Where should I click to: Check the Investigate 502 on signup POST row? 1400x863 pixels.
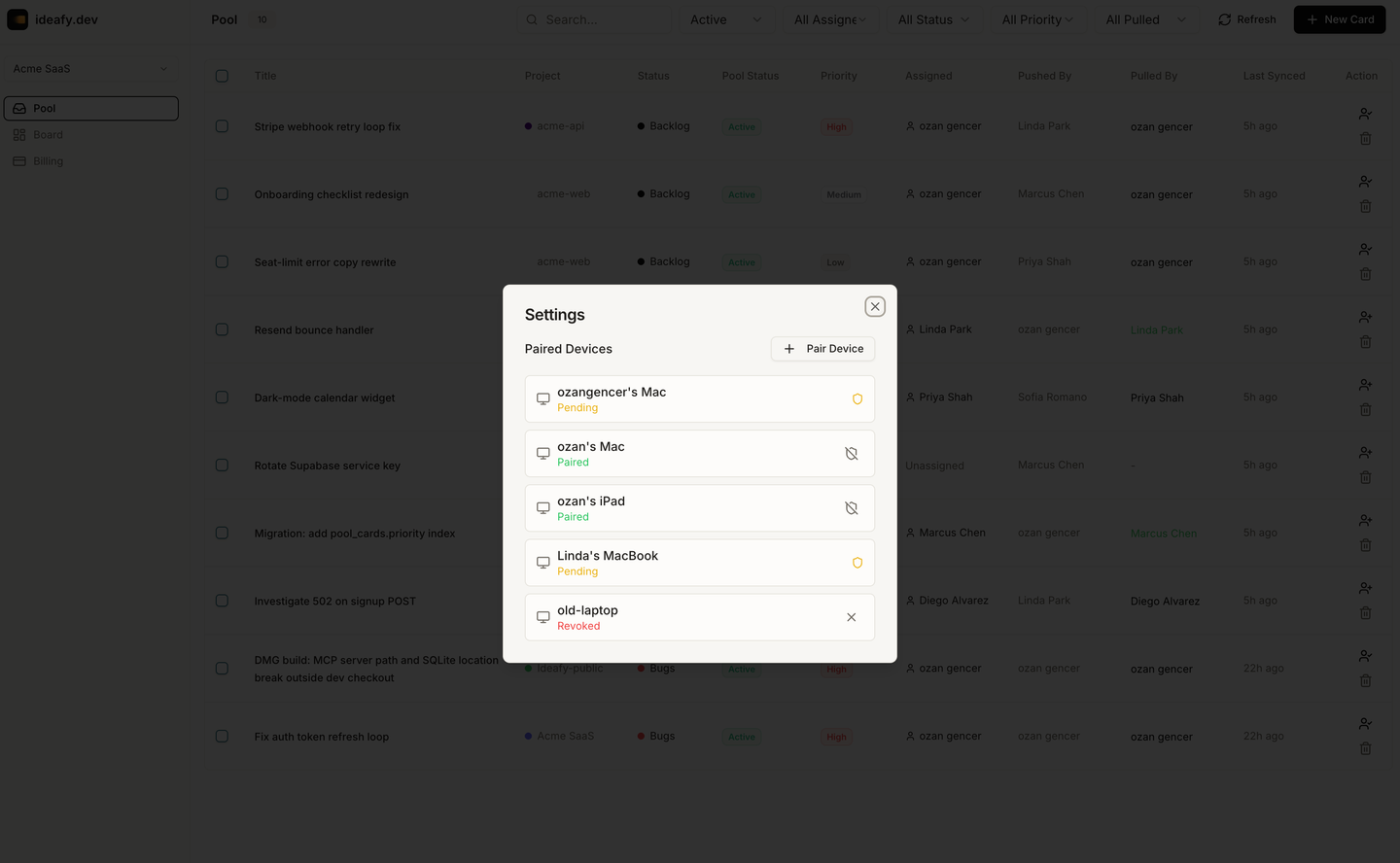coord(222,601)
